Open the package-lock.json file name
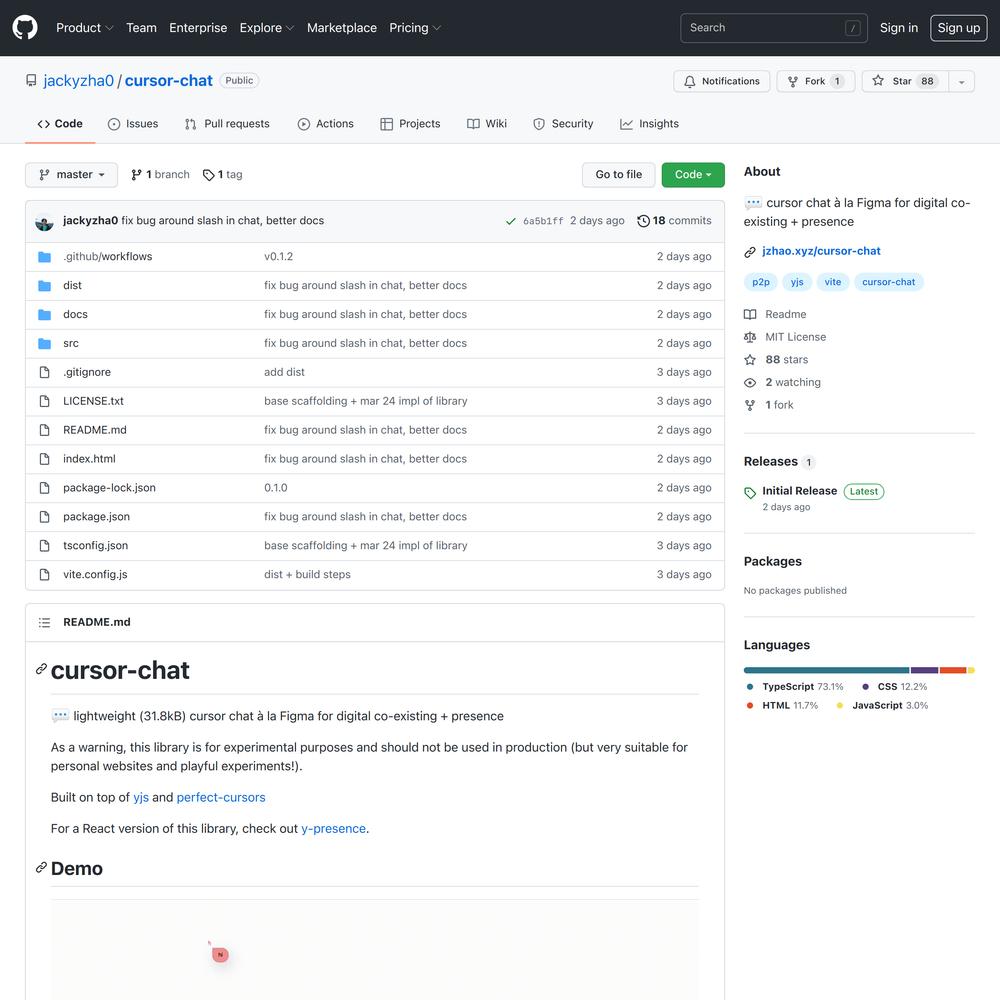Image resolution: width=1000 pixels, height=1000 pixels. pyautogui.click(x=109, y=488)
